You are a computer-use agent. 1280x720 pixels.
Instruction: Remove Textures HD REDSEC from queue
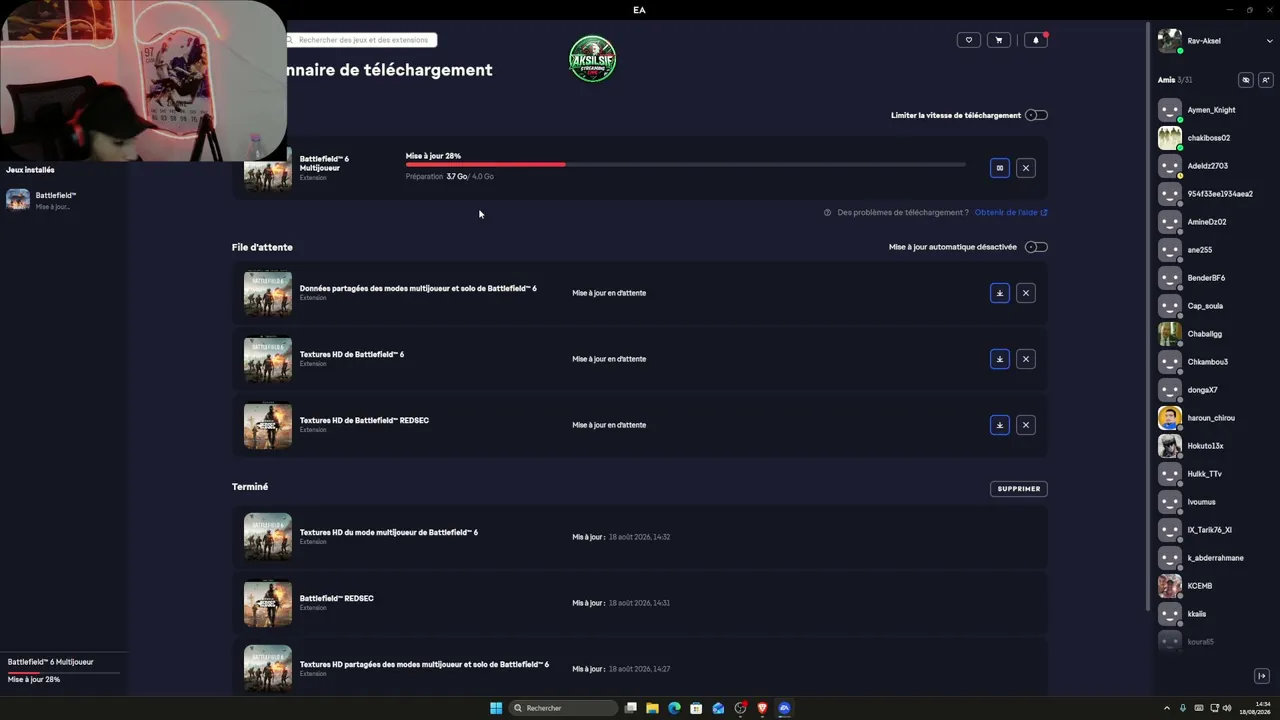click(1025, 425)
